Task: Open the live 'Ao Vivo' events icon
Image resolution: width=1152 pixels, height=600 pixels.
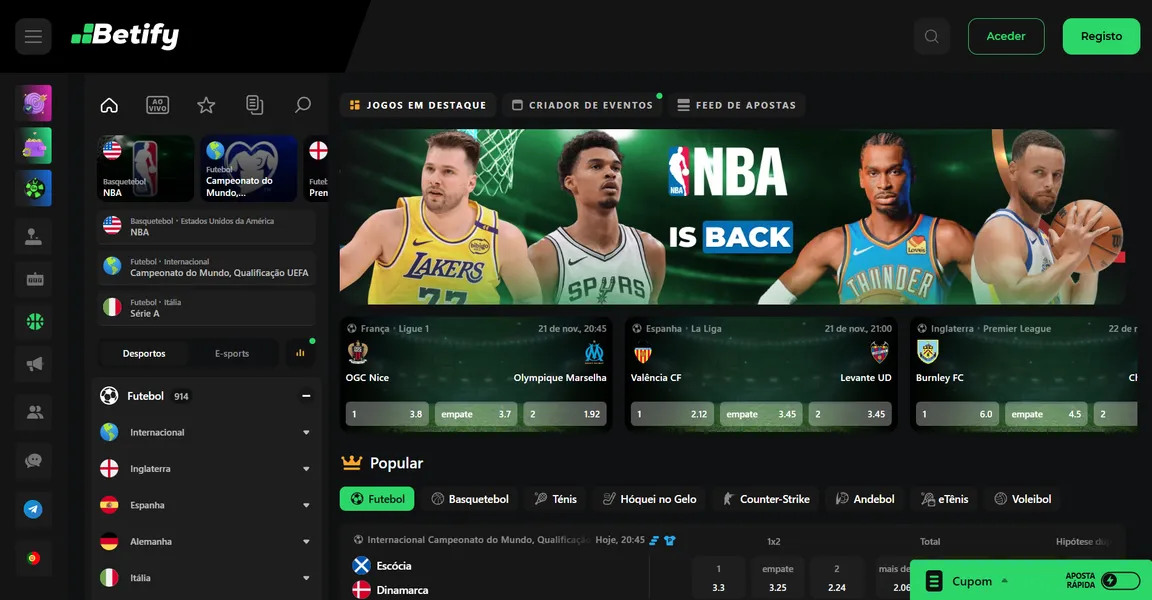Action: pyautogui.click(x=157, y=105)
